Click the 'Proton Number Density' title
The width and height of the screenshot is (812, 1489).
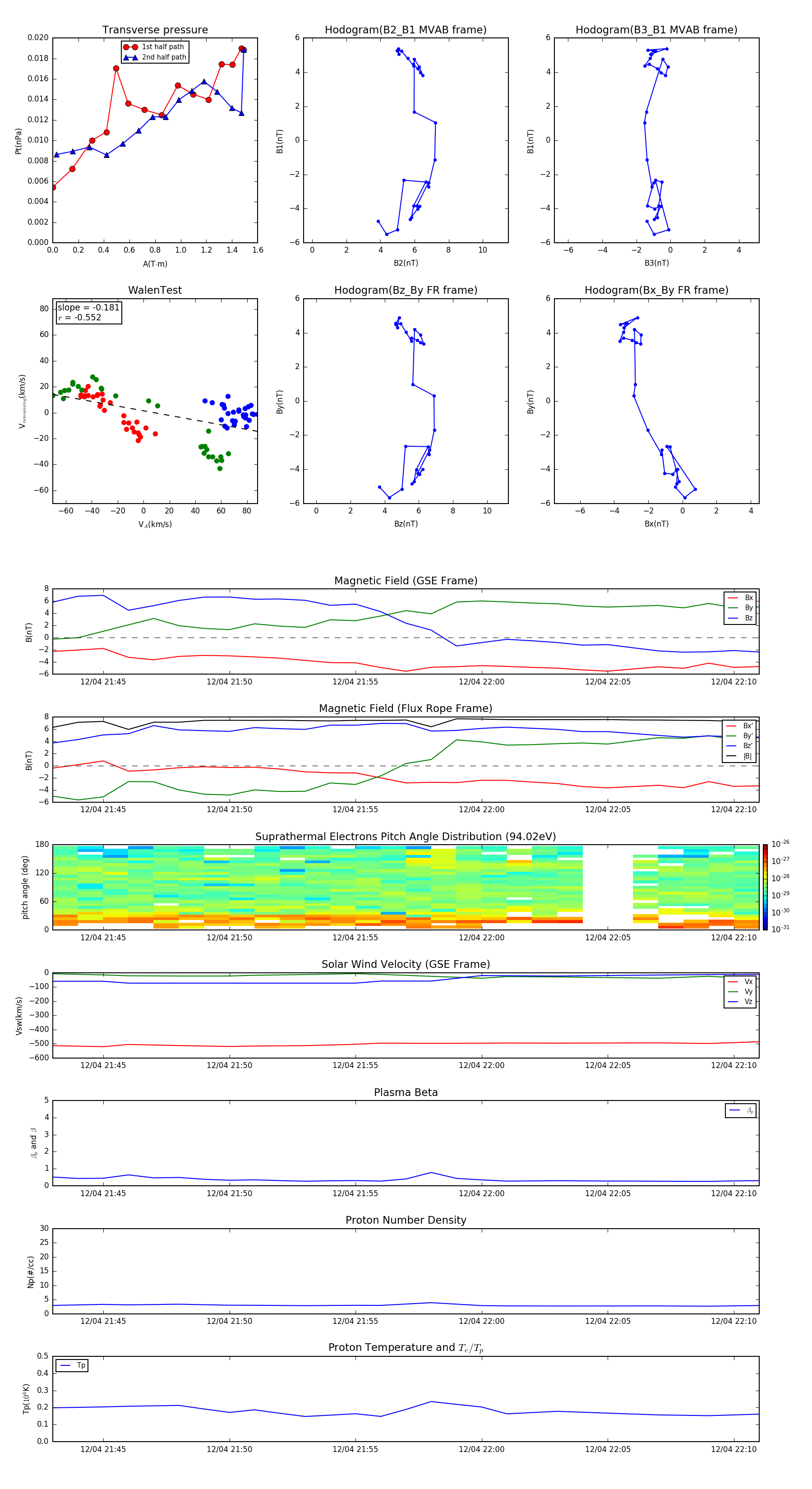click(x=406, y=1220)
